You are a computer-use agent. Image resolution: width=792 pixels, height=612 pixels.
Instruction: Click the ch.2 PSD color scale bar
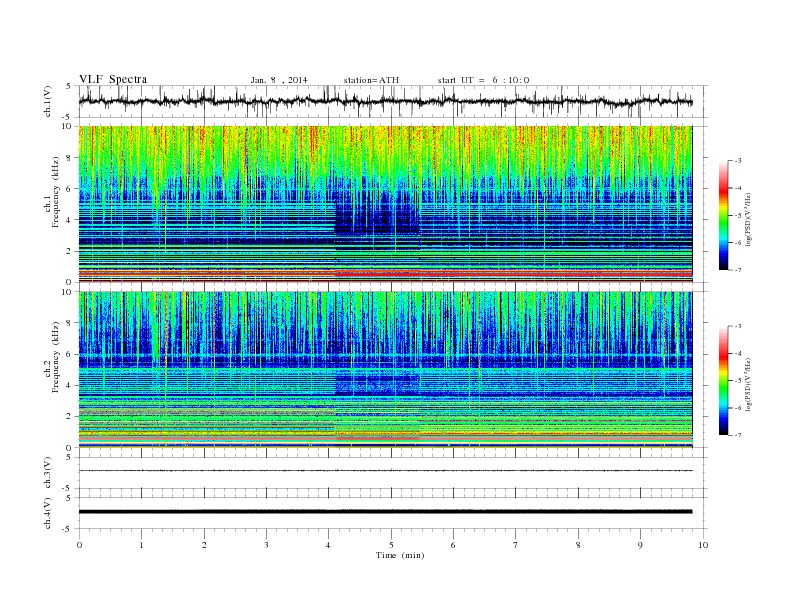724,380
